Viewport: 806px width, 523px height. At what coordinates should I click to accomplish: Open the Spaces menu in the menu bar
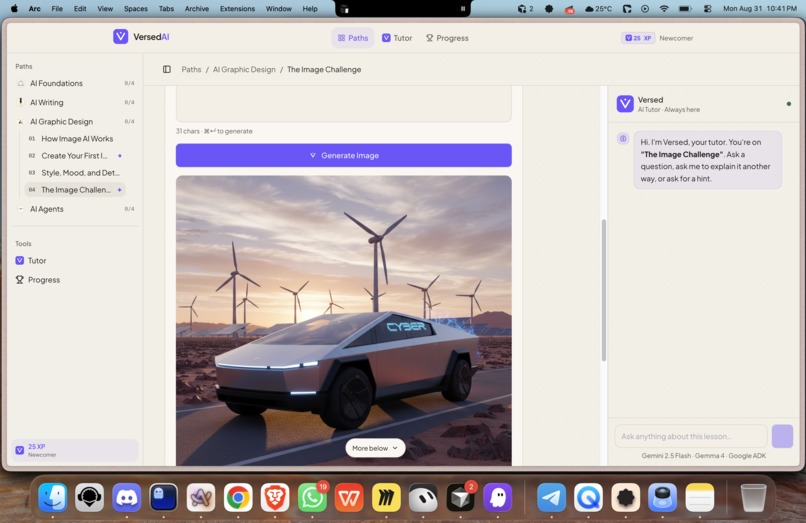pos(136,9)
